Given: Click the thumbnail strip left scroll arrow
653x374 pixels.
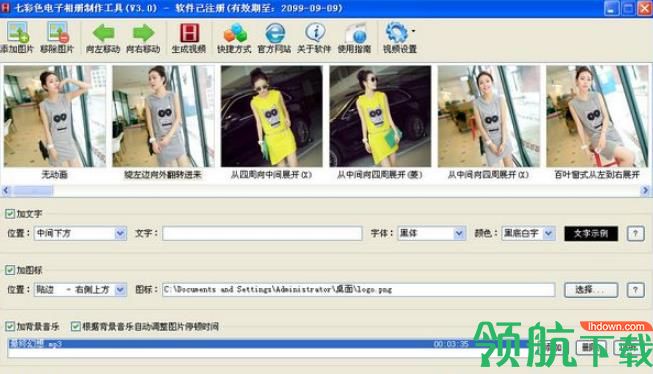Looking at the screenshot, I should point(6,191).
